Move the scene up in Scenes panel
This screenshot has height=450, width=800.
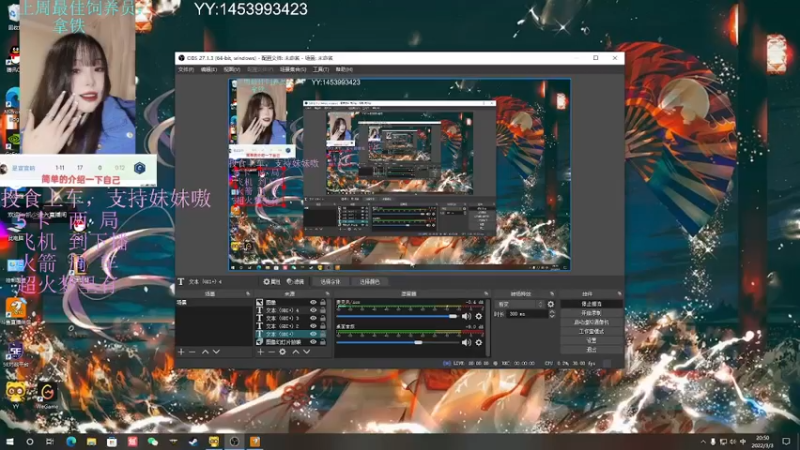205,352
